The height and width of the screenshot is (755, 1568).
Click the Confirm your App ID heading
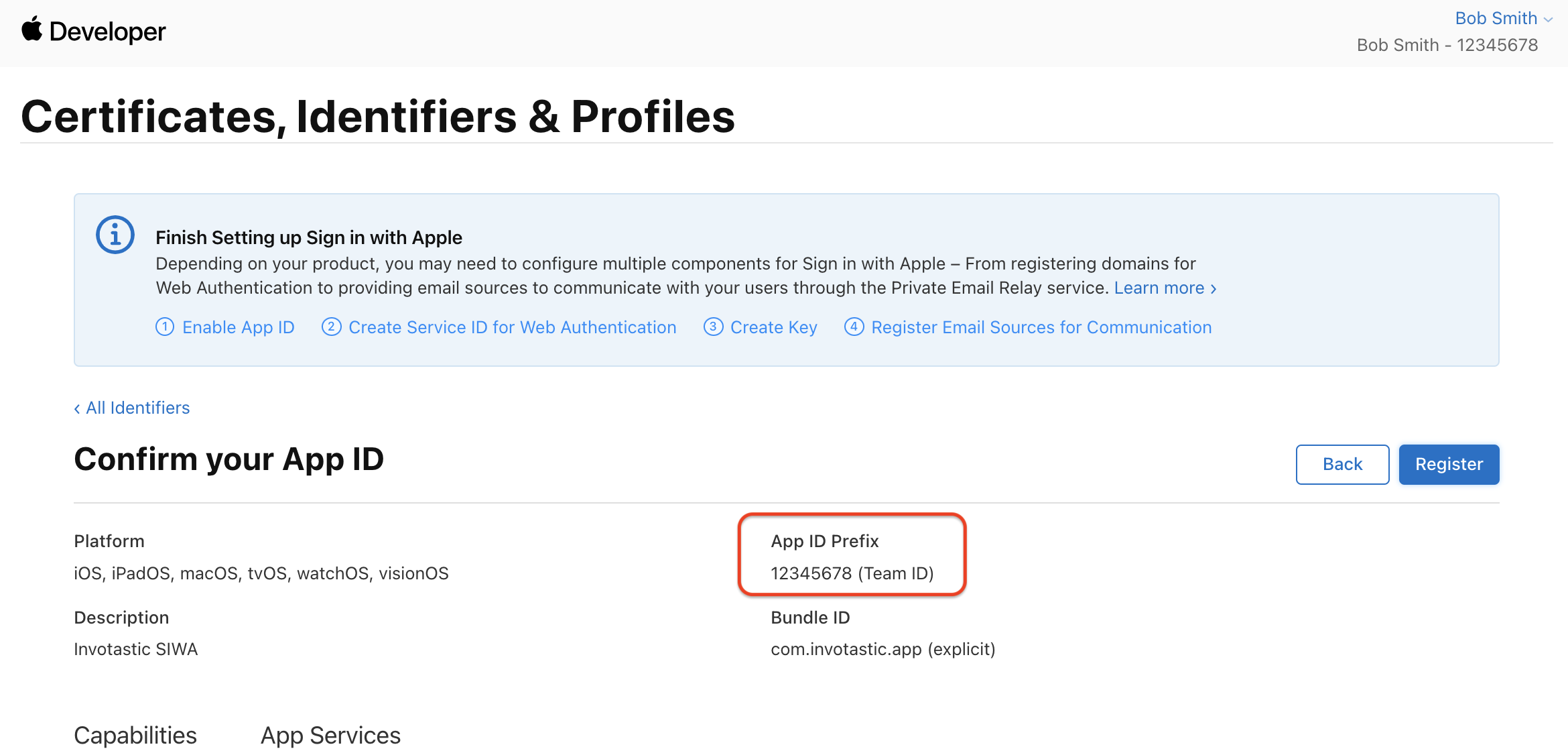tap(229, 459)
